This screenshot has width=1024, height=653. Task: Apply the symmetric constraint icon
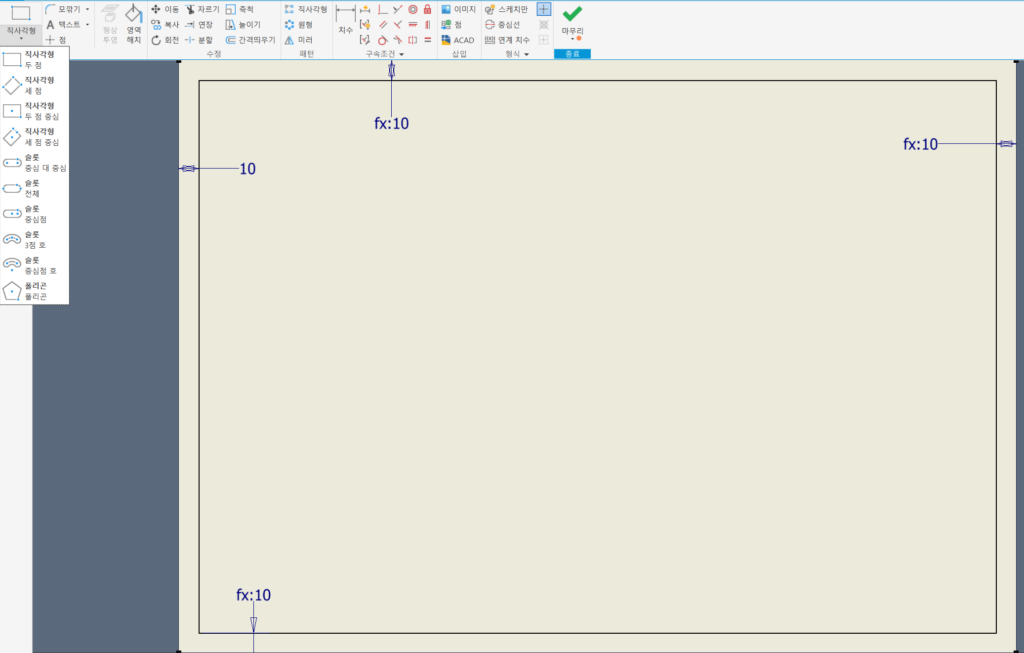(413, 40)
